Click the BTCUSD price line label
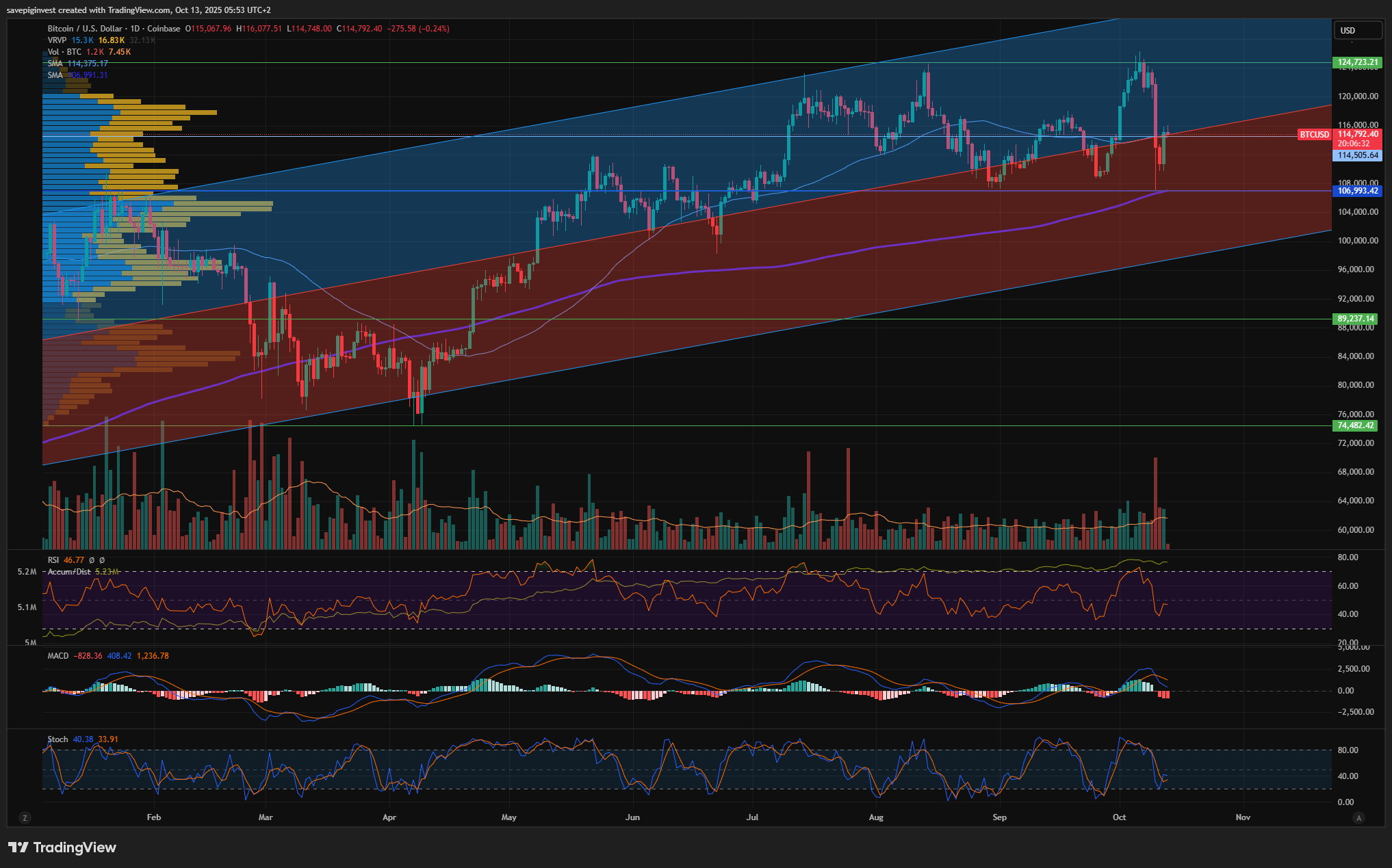 (1314, 135)
